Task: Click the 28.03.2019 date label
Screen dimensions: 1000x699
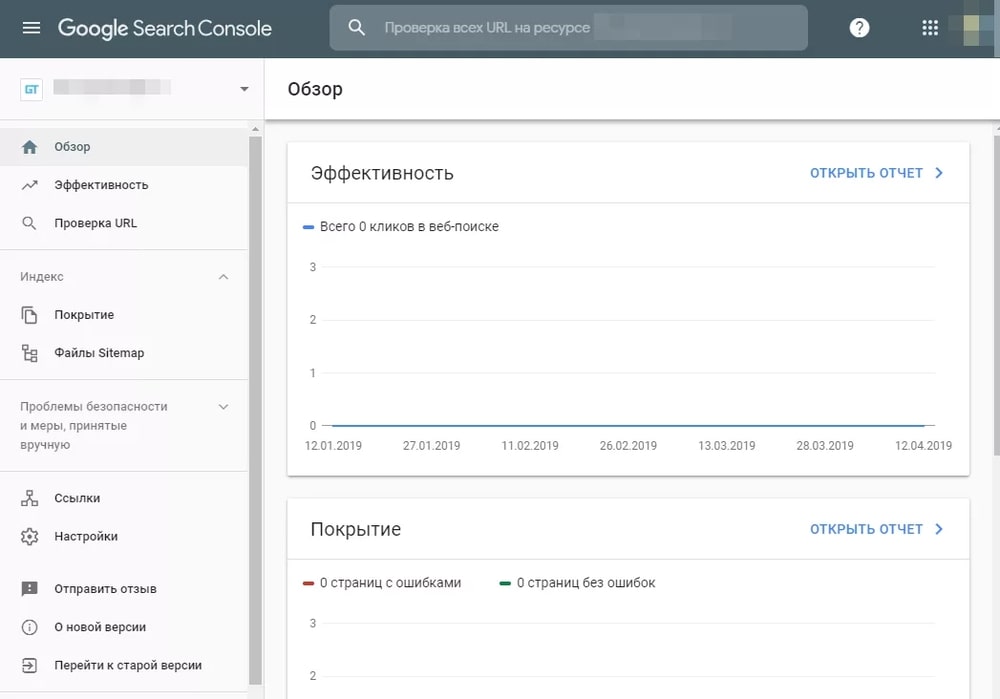Action: (825, 446)
